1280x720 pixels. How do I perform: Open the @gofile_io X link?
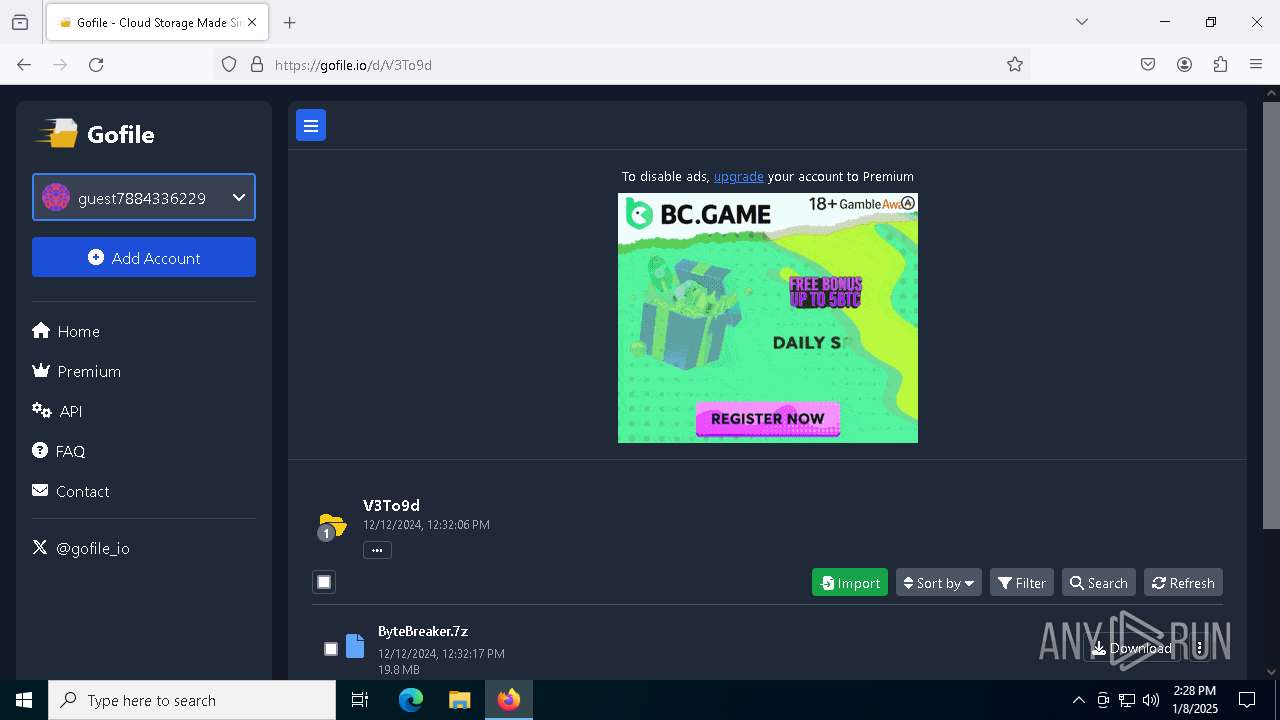(x=82, y=548)
